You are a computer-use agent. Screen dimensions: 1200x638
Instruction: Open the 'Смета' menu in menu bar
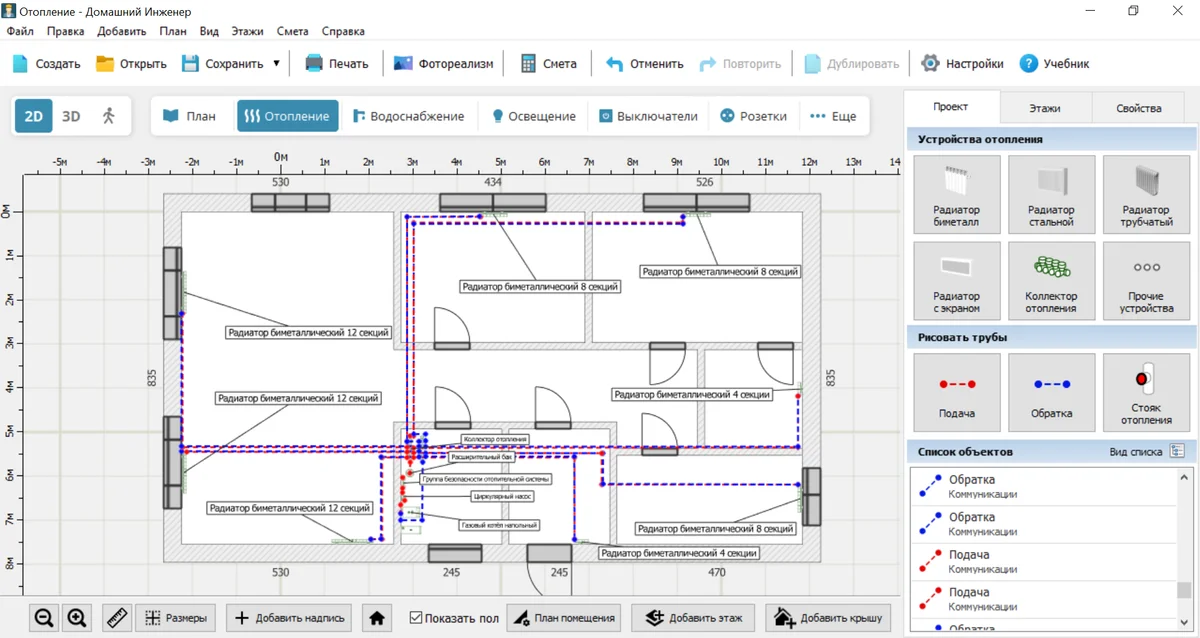point(292,31)
